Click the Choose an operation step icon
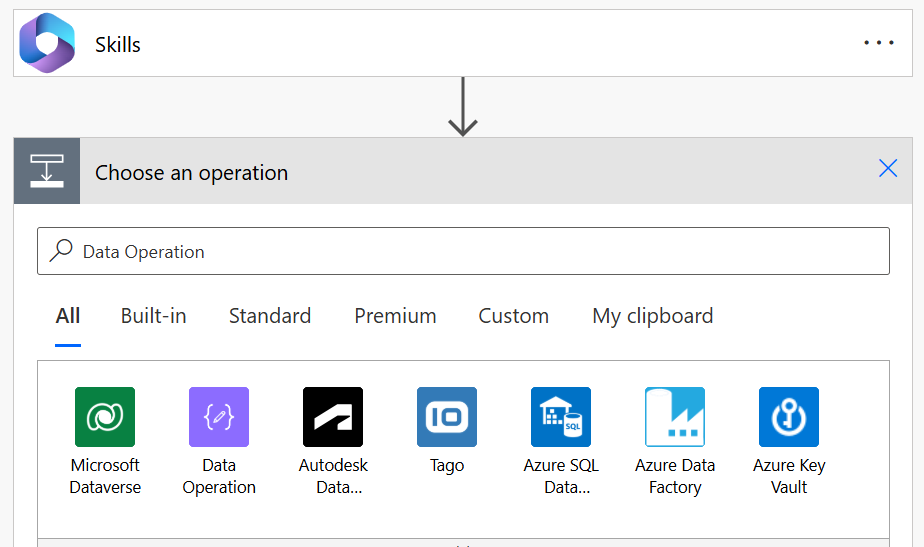924x547 pixels. click(47, 171)
